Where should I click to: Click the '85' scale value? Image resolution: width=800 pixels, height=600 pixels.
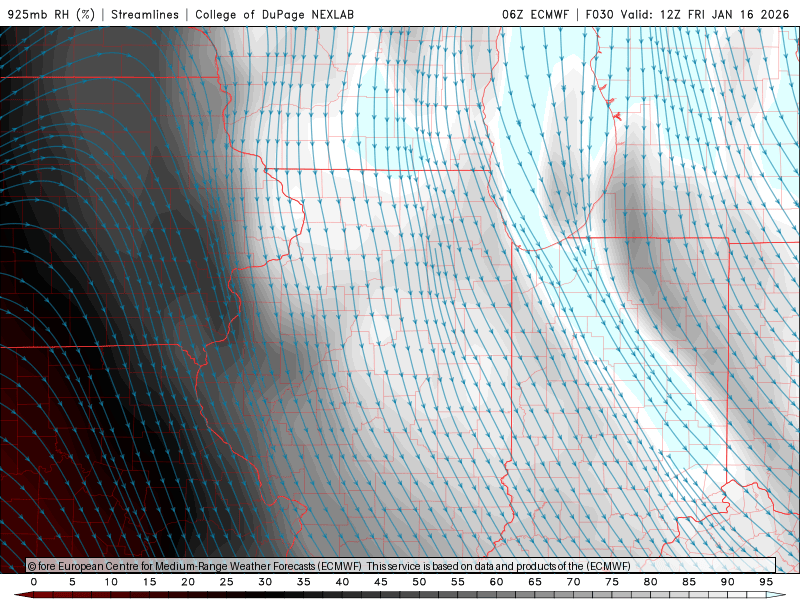(x=689, y=582)
